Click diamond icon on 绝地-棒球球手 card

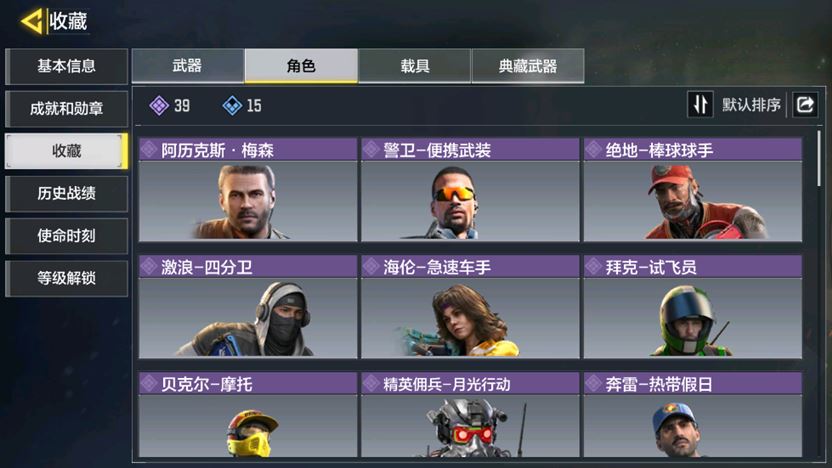(x=594, y=150)
